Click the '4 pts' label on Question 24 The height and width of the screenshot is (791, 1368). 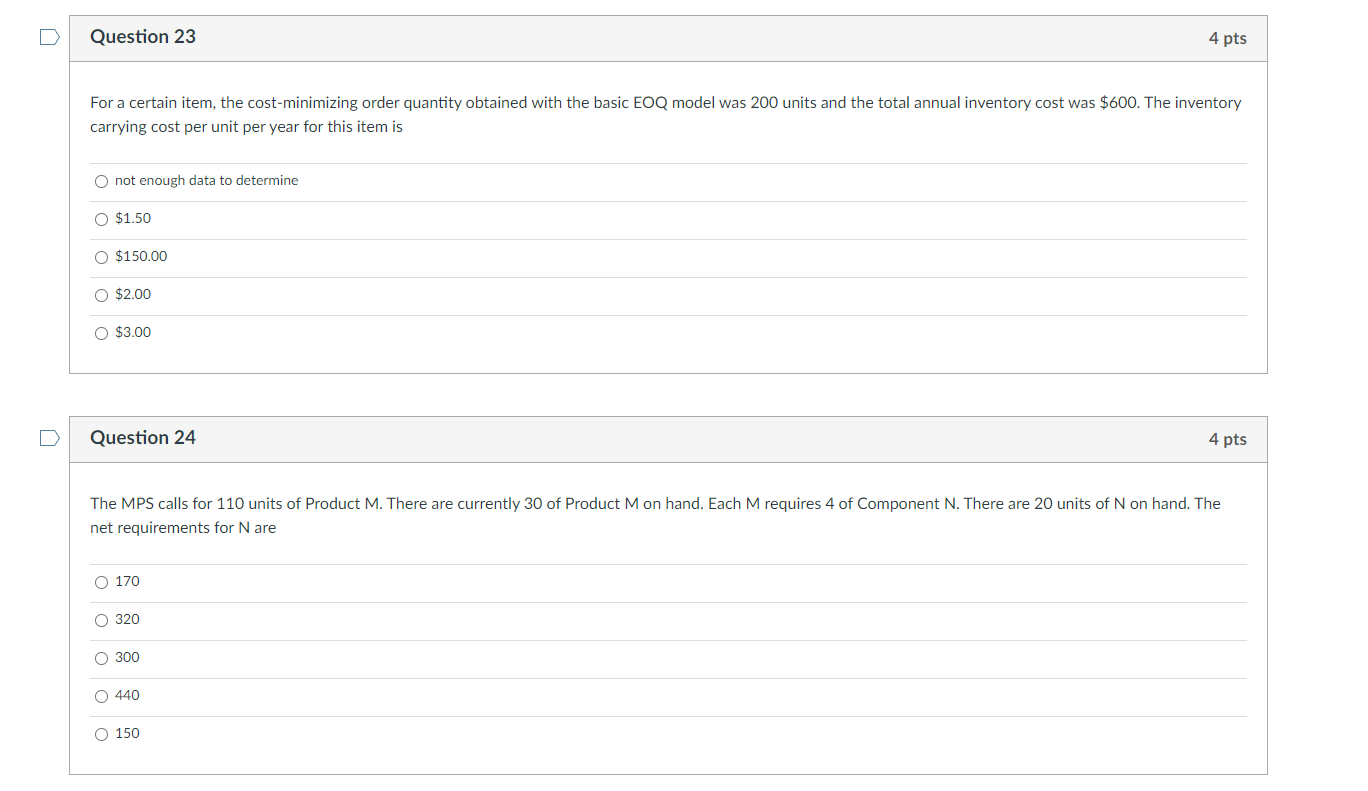[1228, 439]
